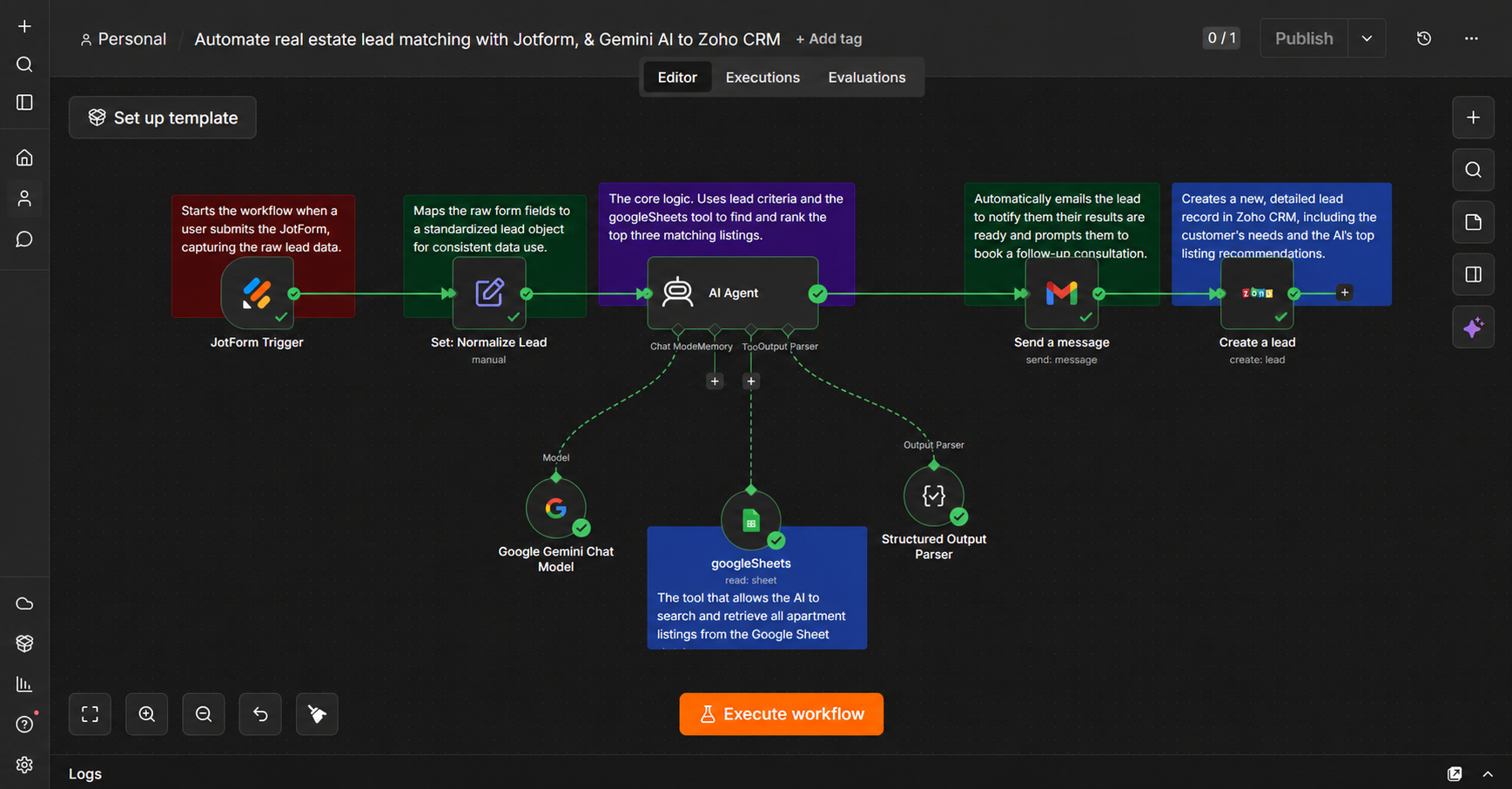Image resolution: width=1512 pixels, height=789 pixels.
Task: Open the cloud icon in sidebar
Action: pos(24,604)
